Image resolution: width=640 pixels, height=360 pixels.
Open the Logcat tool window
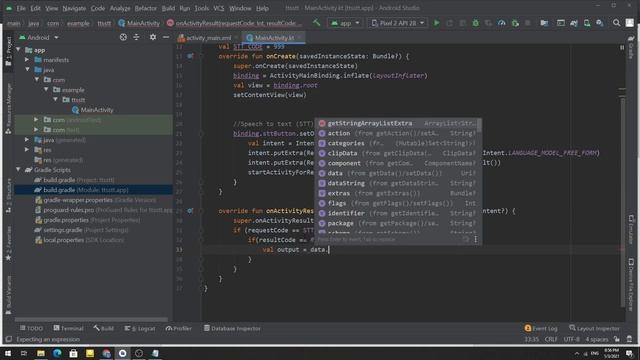pyautogui.click(x=140, y=328)
